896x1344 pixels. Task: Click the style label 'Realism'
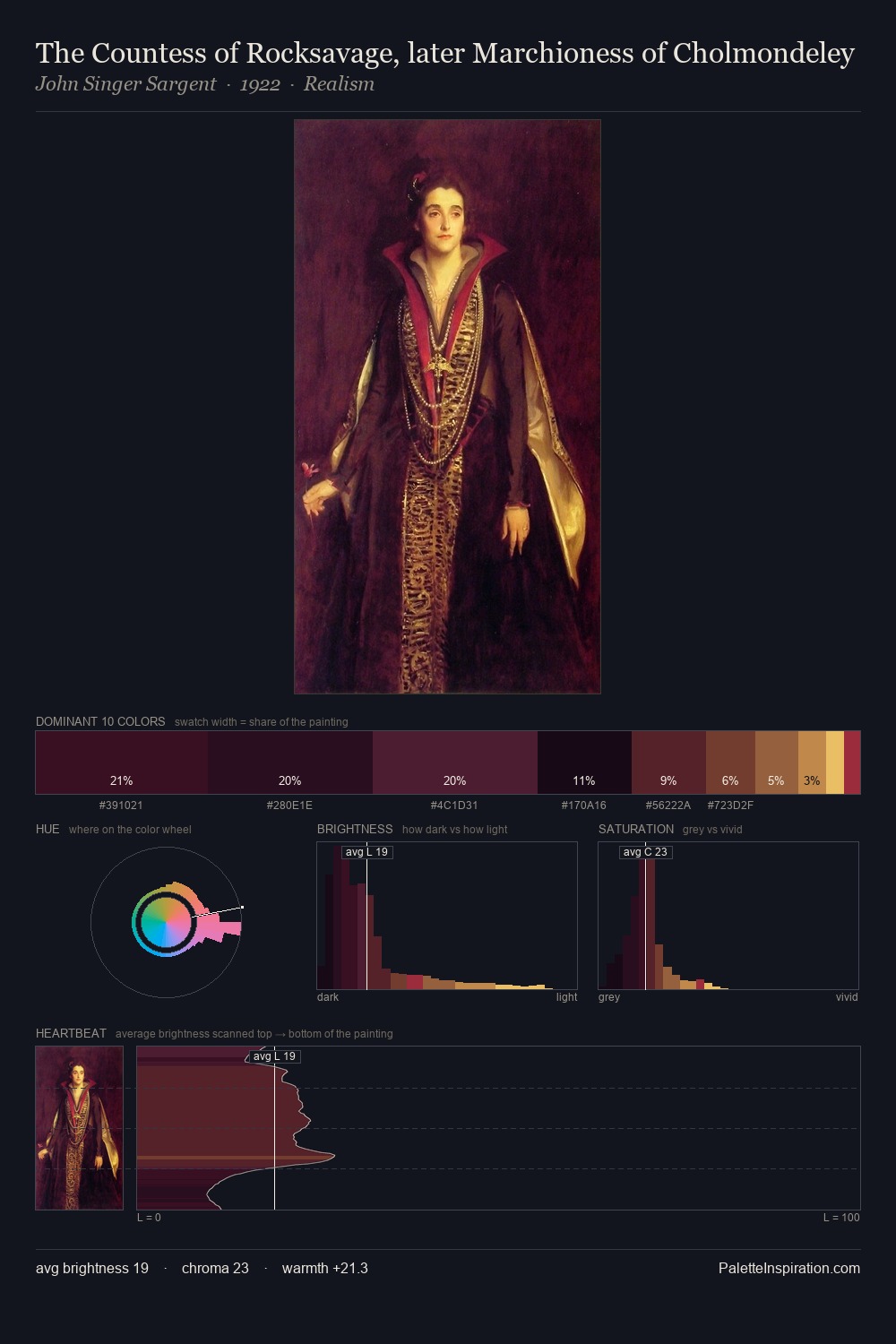coord(339,84)
